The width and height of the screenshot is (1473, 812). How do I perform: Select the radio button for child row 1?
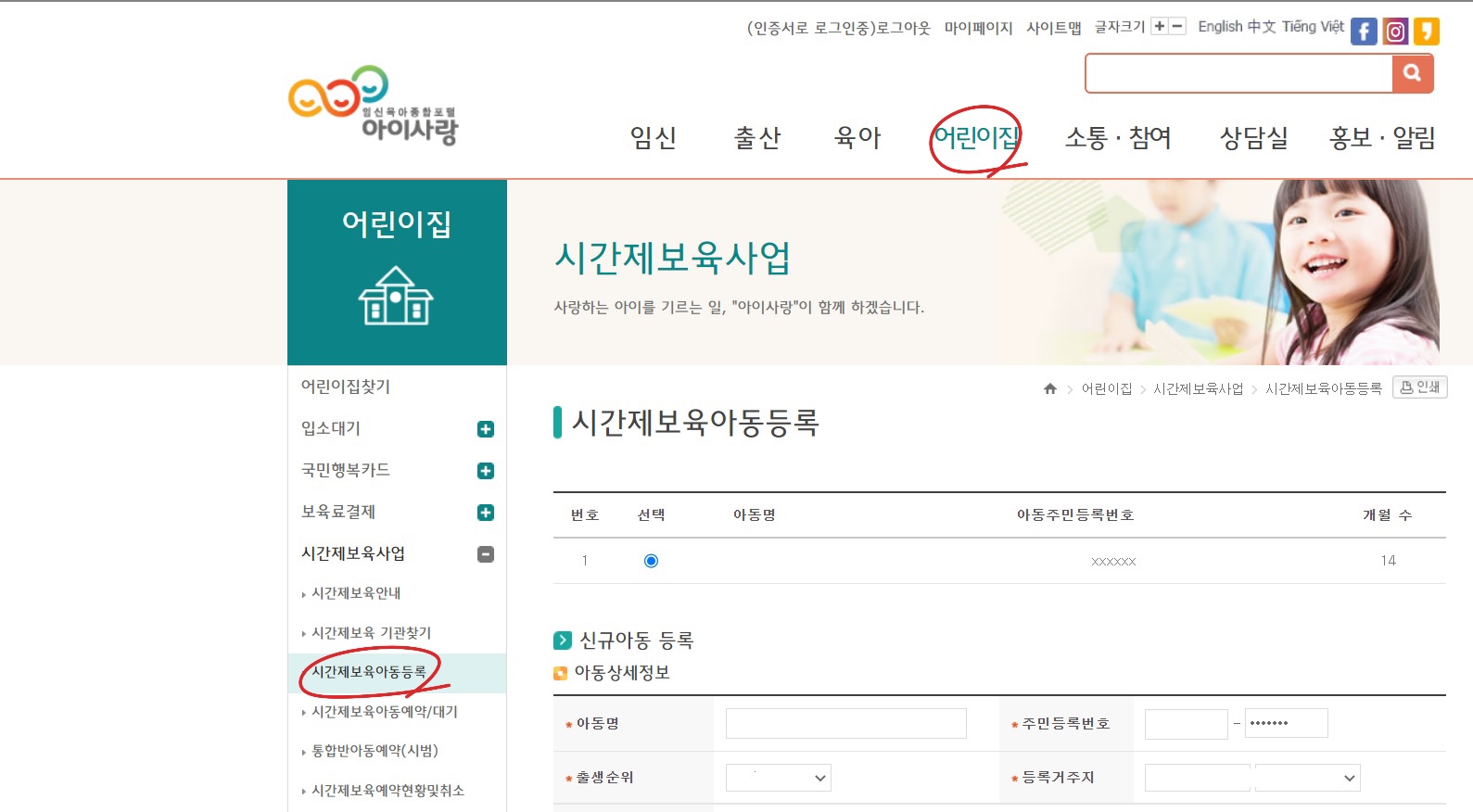(651, 561)
